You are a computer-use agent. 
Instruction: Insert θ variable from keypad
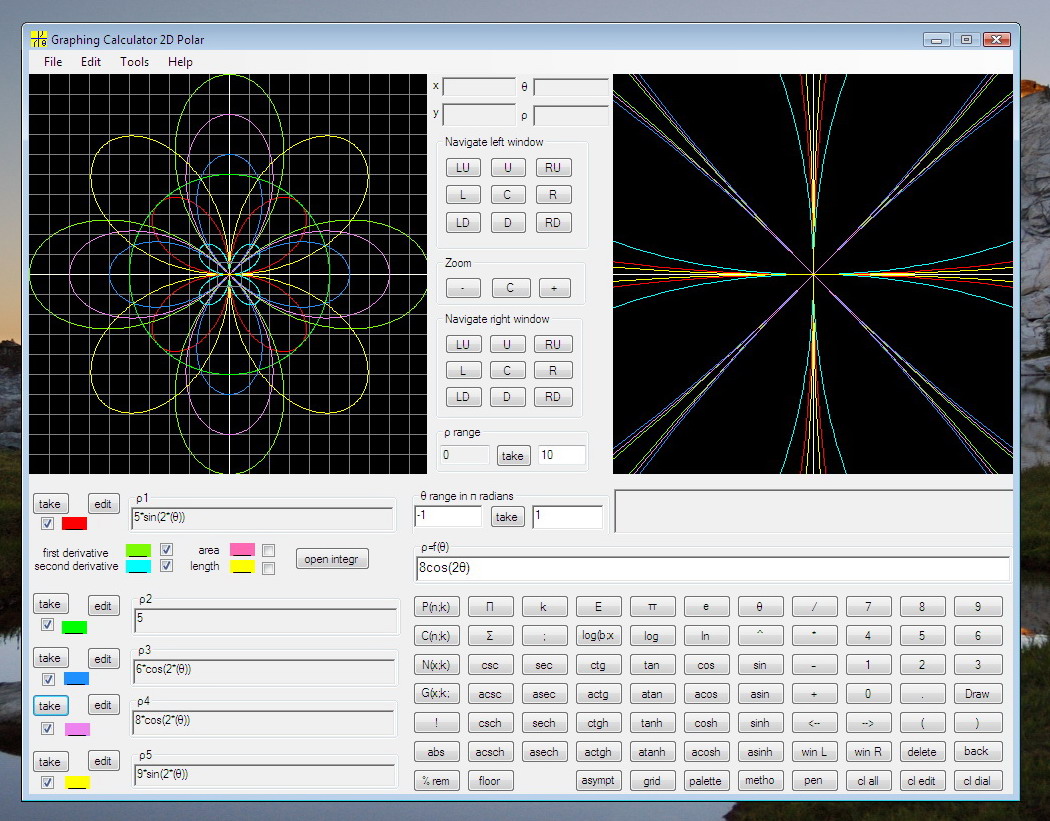(x=759, y=607)
